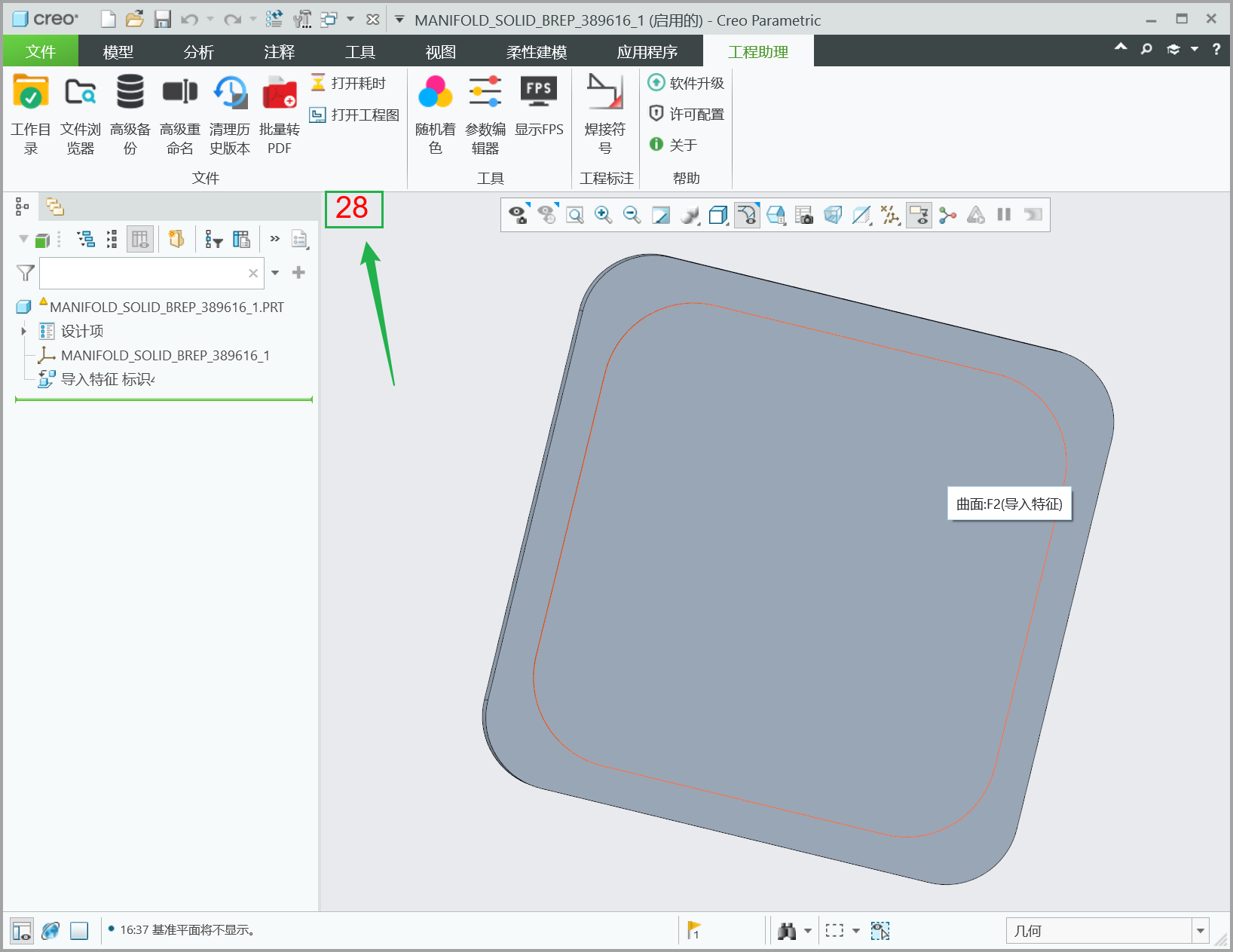This screenshot has width=1233, height=952.
Task: Switch to the 模型 ribbon tab
Action: point(118,52)
